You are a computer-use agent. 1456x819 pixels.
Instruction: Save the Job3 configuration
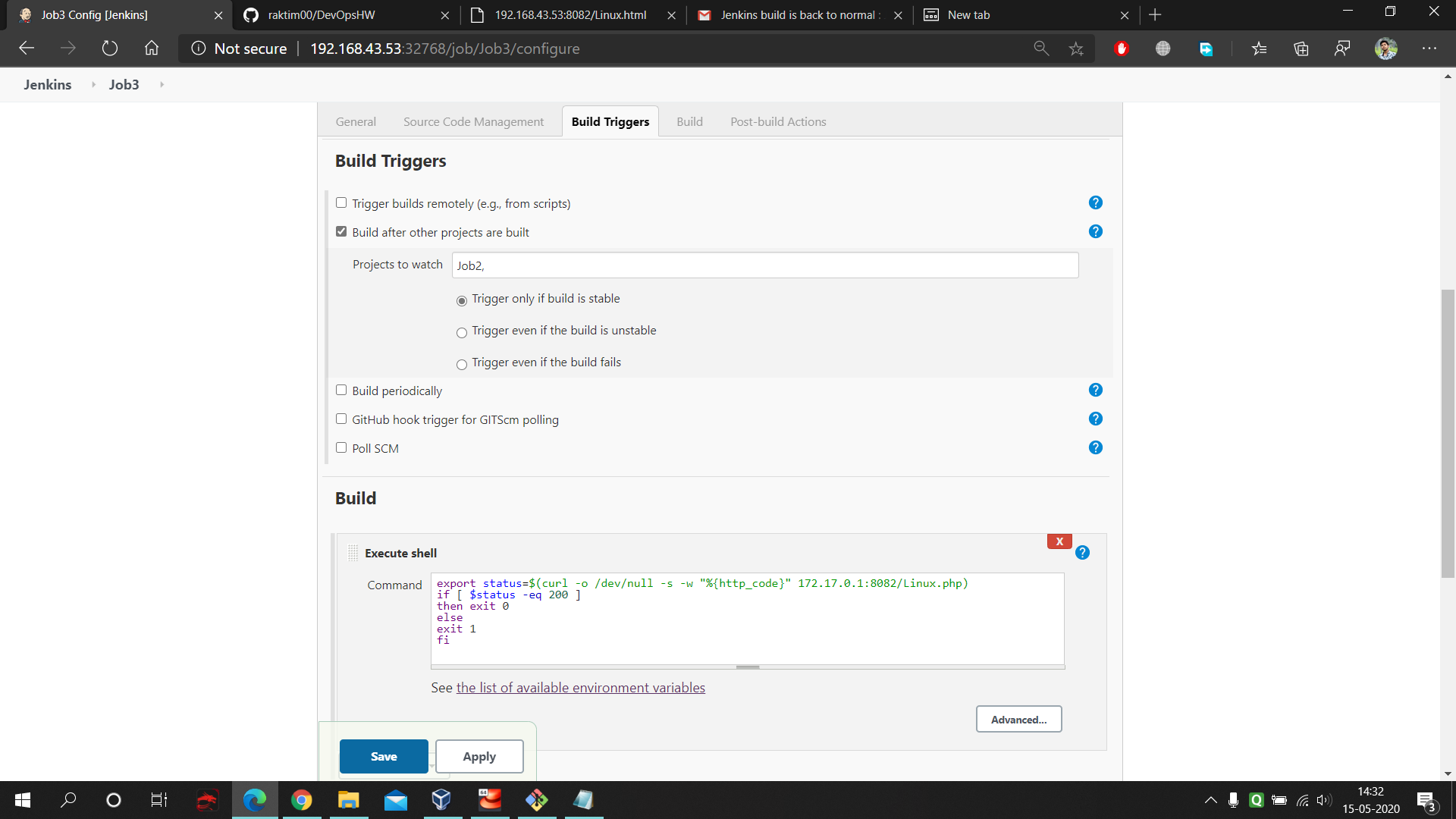pyautogui.click(x=384, y=756)
